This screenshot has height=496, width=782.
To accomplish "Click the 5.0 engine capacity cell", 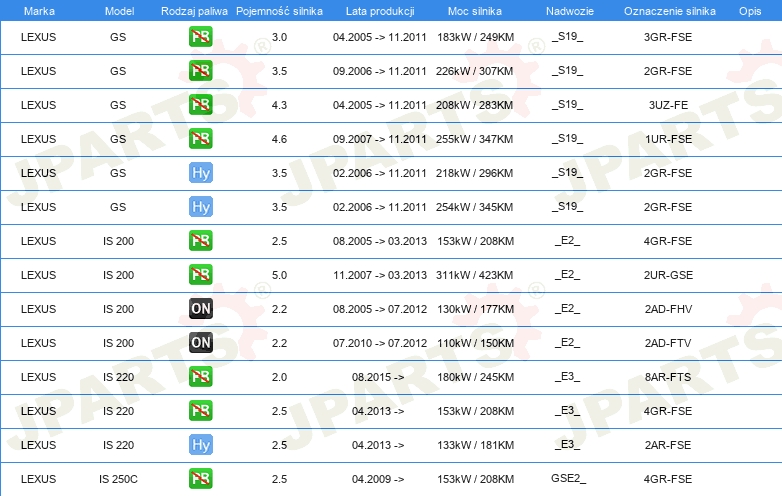I will point(279,275).
